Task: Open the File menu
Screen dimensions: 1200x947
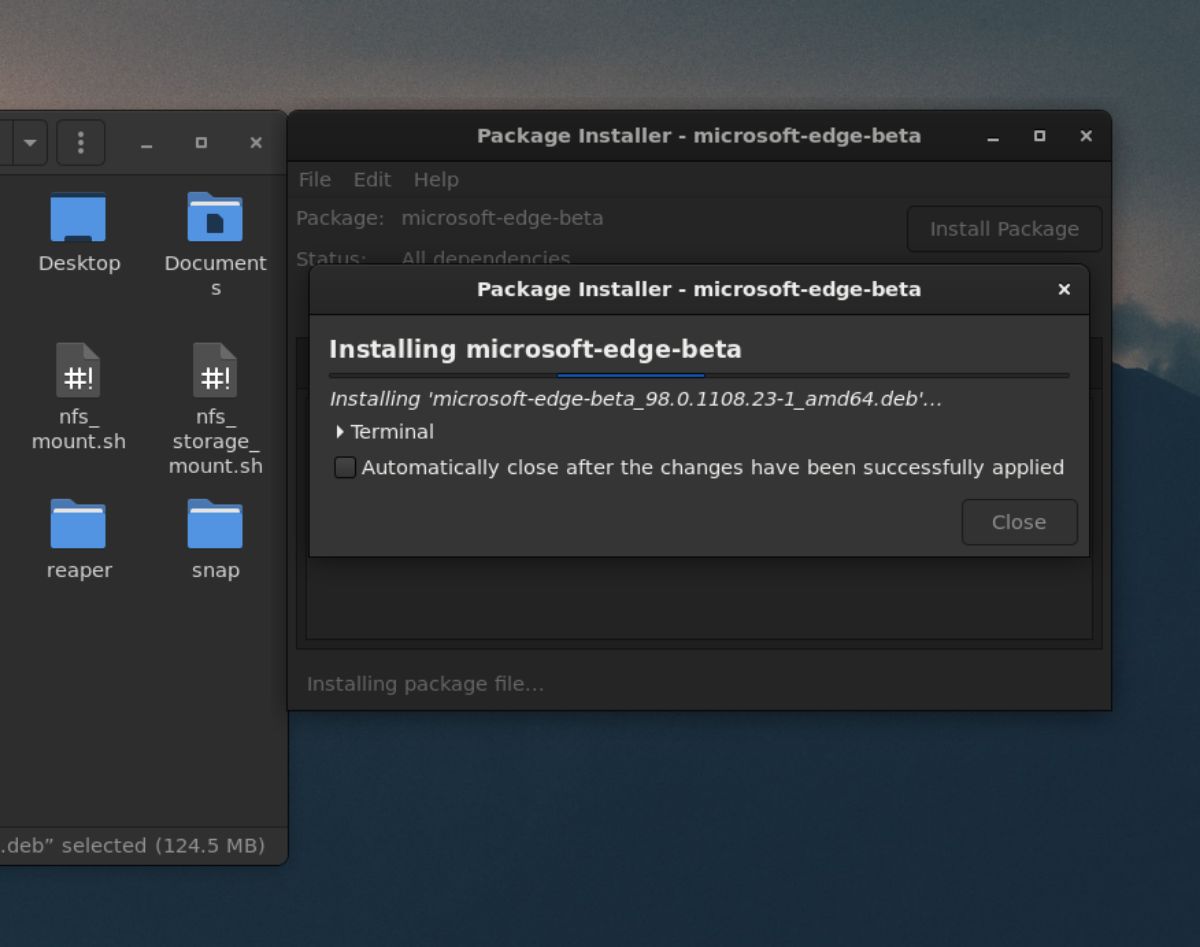Action: point(313,179)
